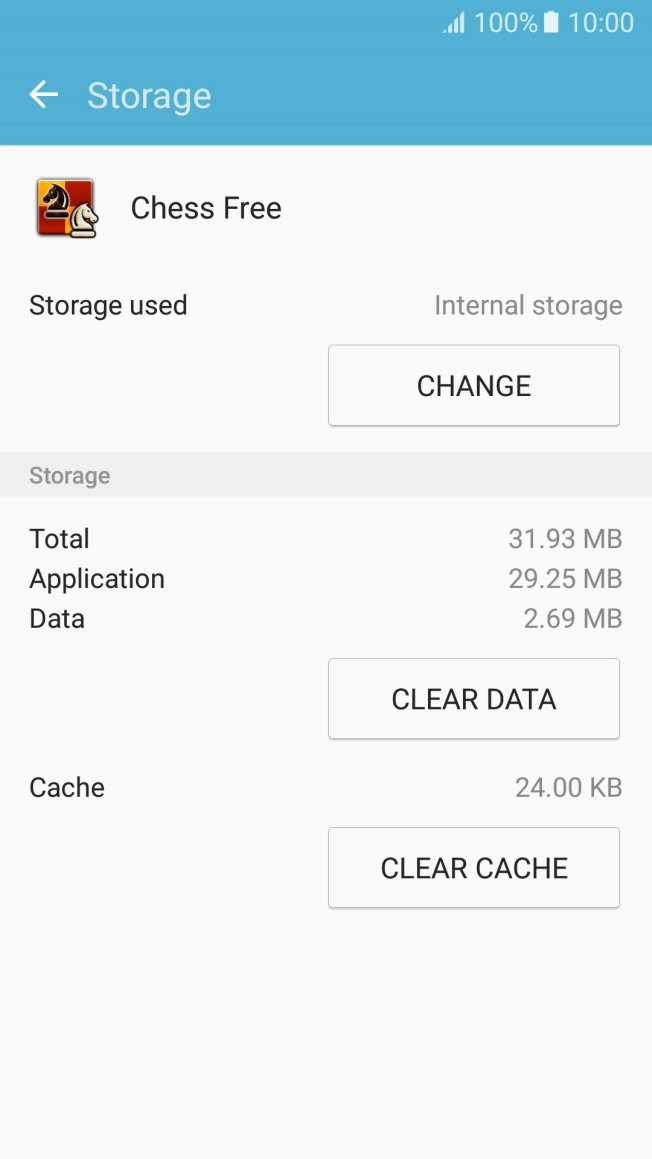Tap the Cache 24.00 KB value
The width and height of the screenshot is (652, 1159).
point(568,787)
